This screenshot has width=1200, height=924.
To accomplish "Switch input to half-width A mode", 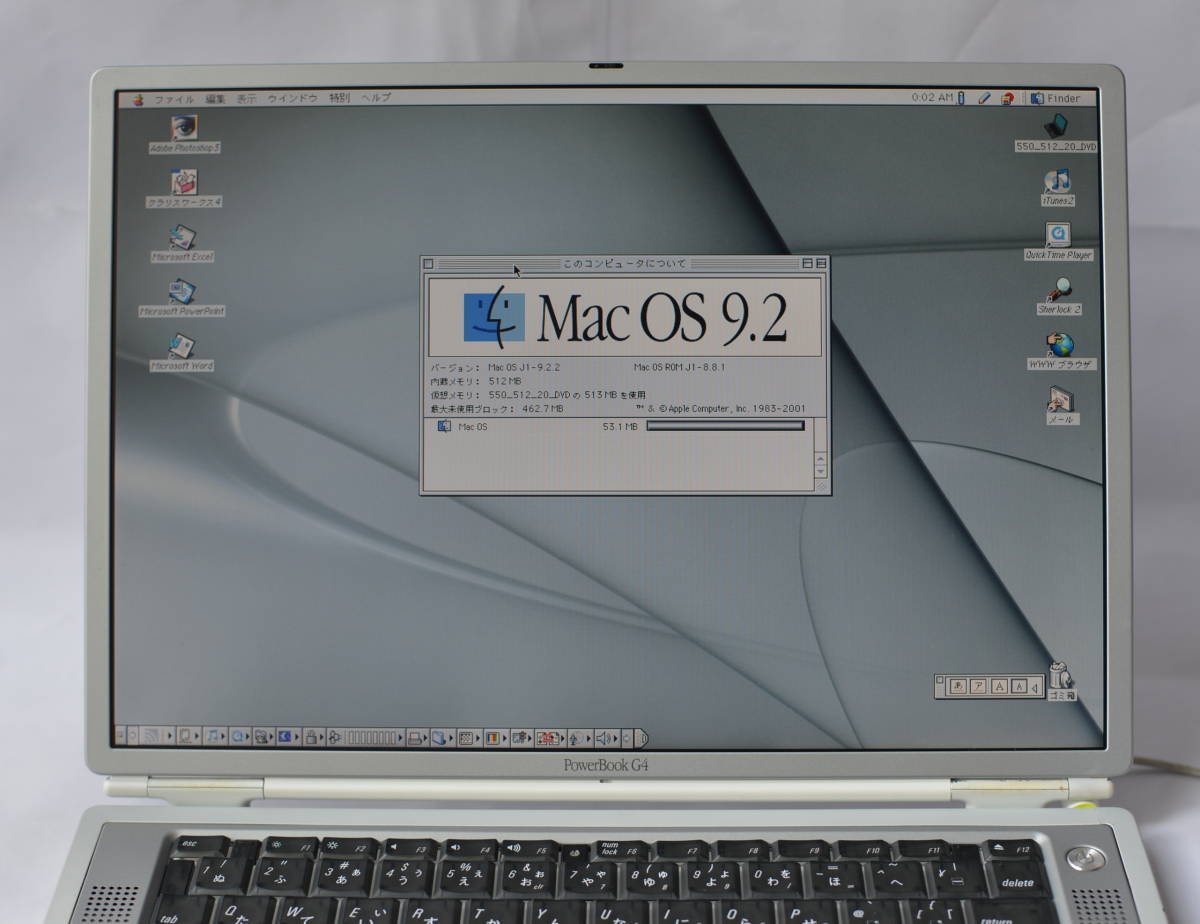I will click(1018, 686).
